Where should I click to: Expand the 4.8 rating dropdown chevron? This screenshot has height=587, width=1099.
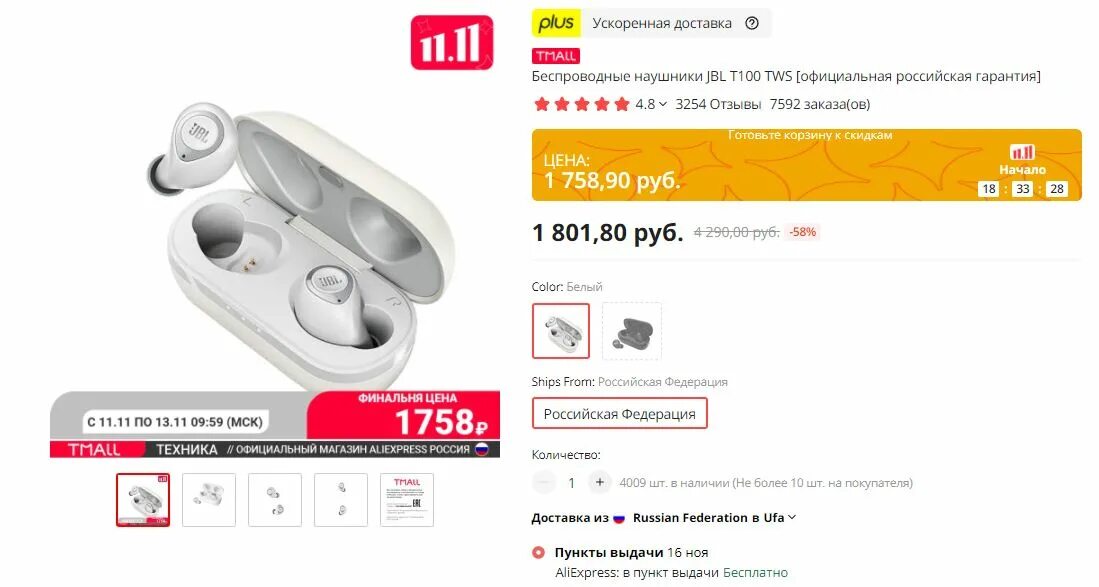(662, 104)
